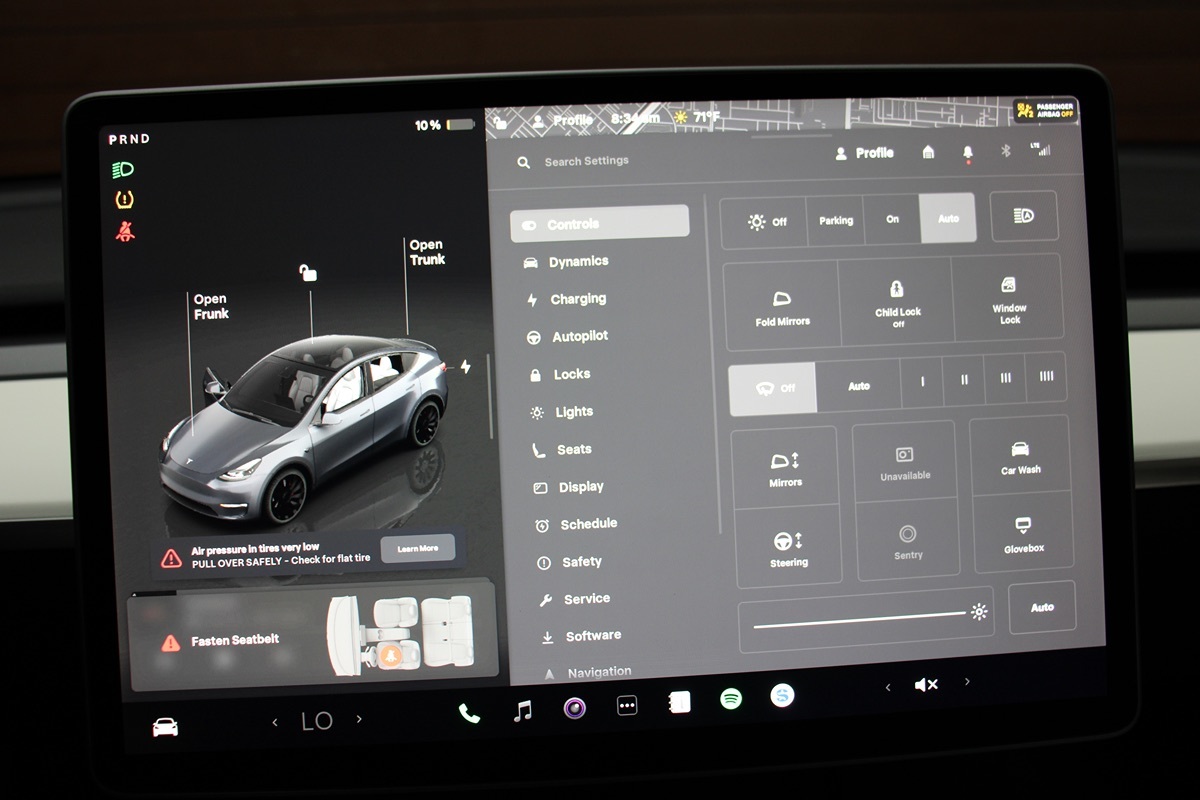Image resolution: width=1200 pixels, height=800 pixels.
Task: Set headlights to Auto mode
Action: 948,219
